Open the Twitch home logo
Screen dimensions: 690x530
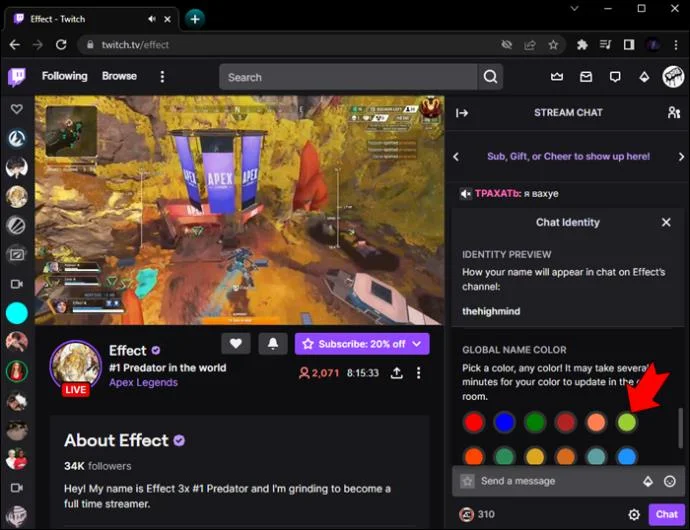coord(17,77)
